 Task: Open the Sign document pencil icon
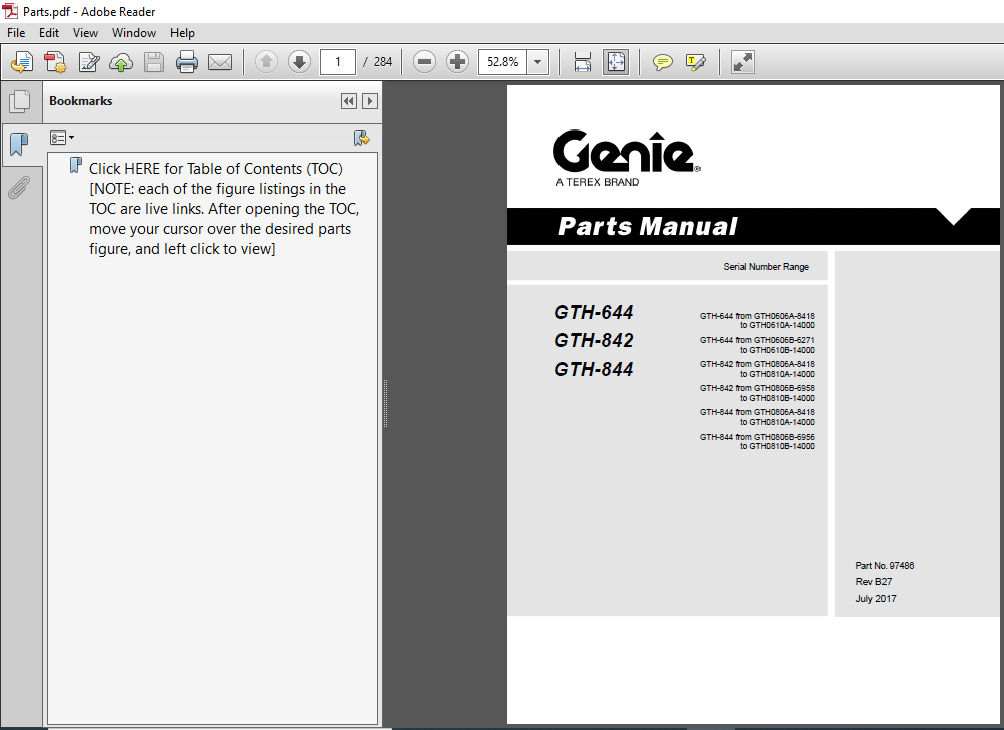[x=88, y=62]
